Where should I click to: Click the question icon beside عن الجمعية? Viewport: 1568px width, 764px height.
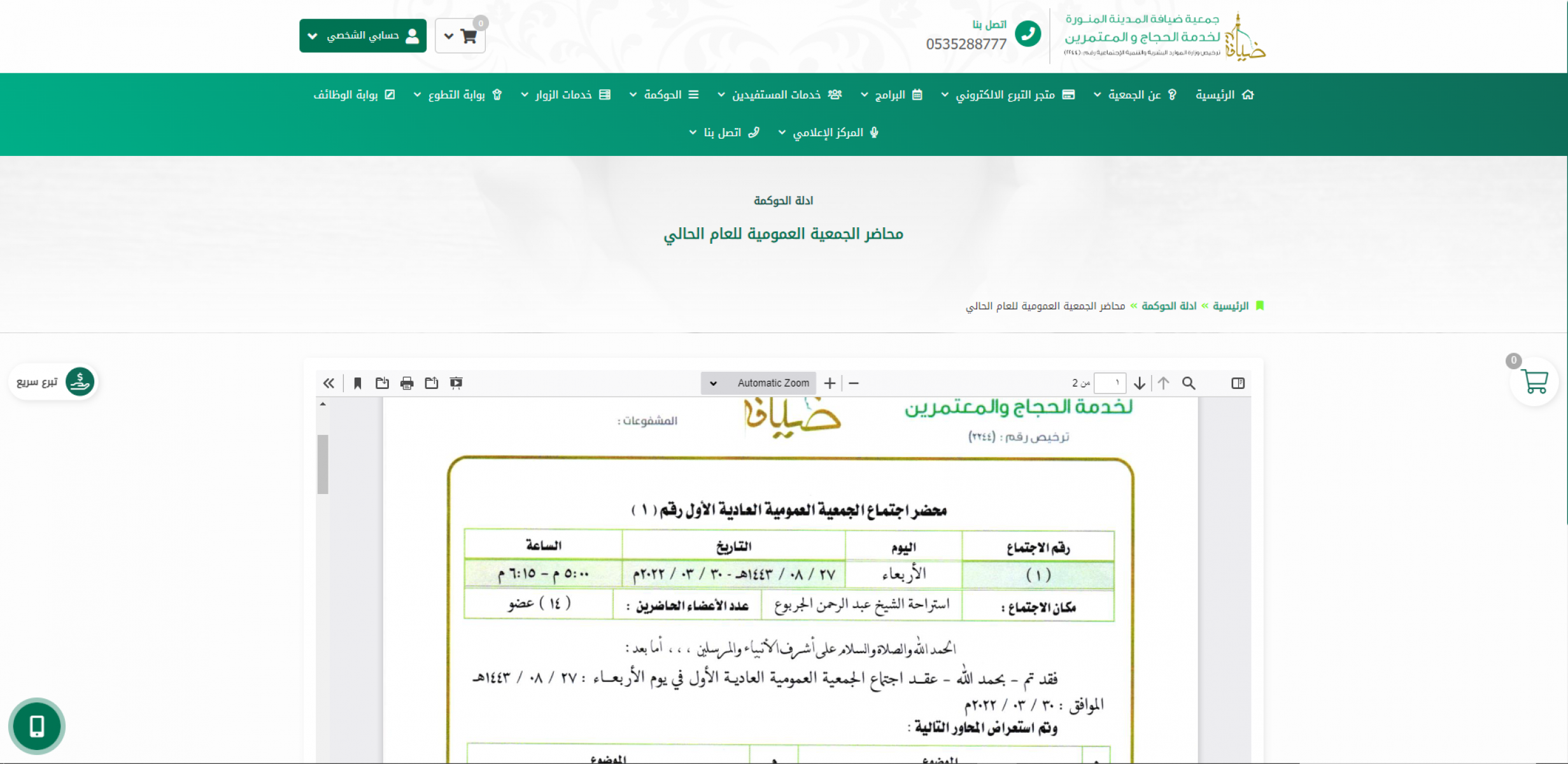point(1172,95)
